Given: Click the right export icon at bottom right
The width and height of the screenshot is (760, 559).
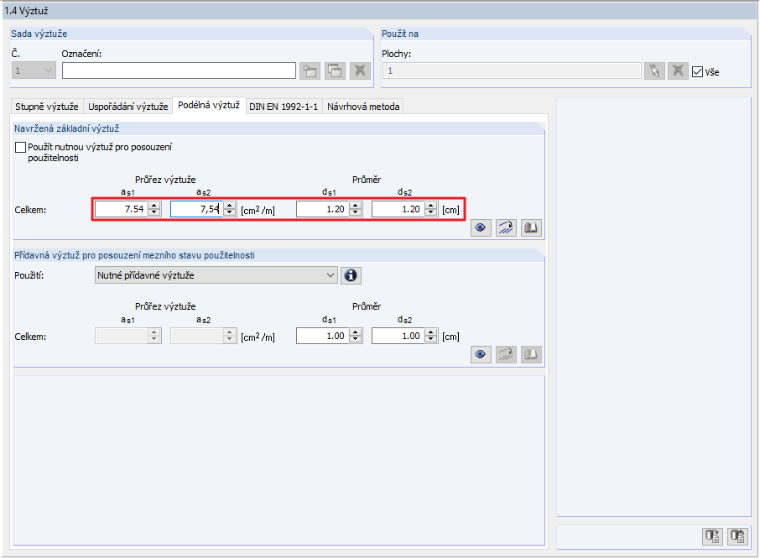Looking at the screenshot, I should (x=737, y=536).
